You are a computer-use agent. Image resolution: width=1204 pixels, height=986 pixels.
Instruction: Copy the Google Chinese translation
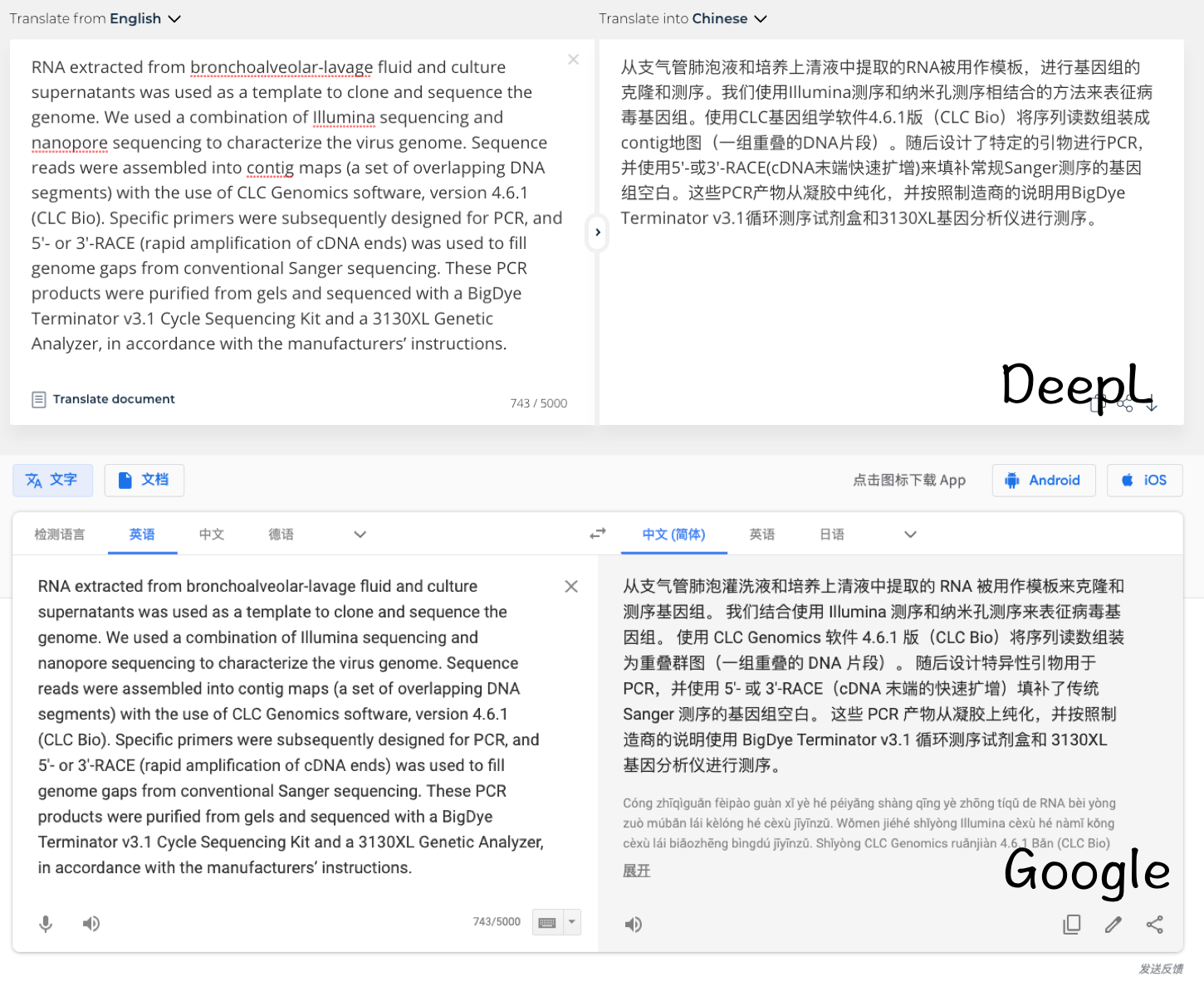(1072, 924)
